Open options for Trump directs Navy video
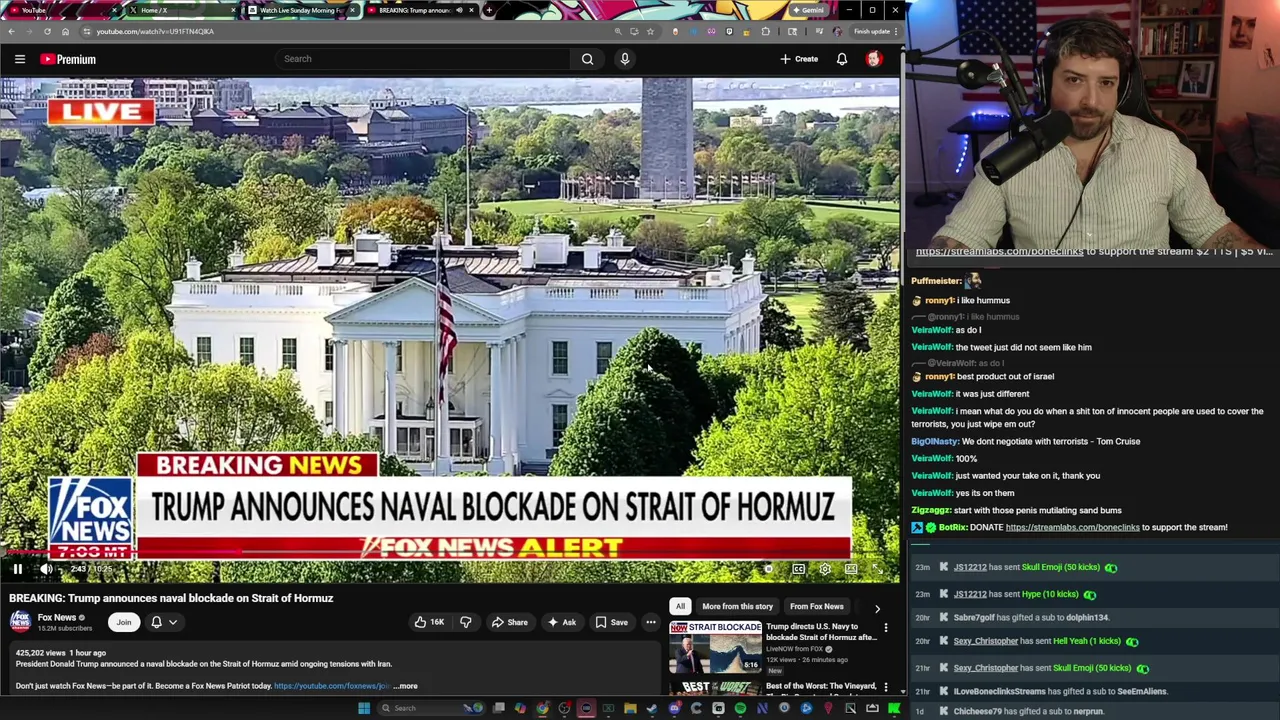This screenshot has height=720, width=1280. point(885,628)
